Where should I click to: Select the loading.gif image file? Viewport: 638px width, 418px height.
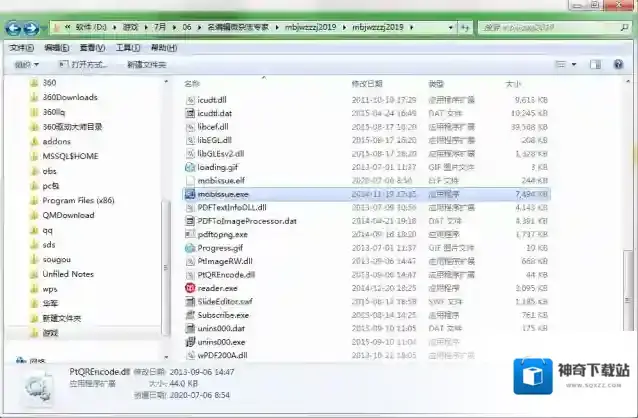[217, 167]
